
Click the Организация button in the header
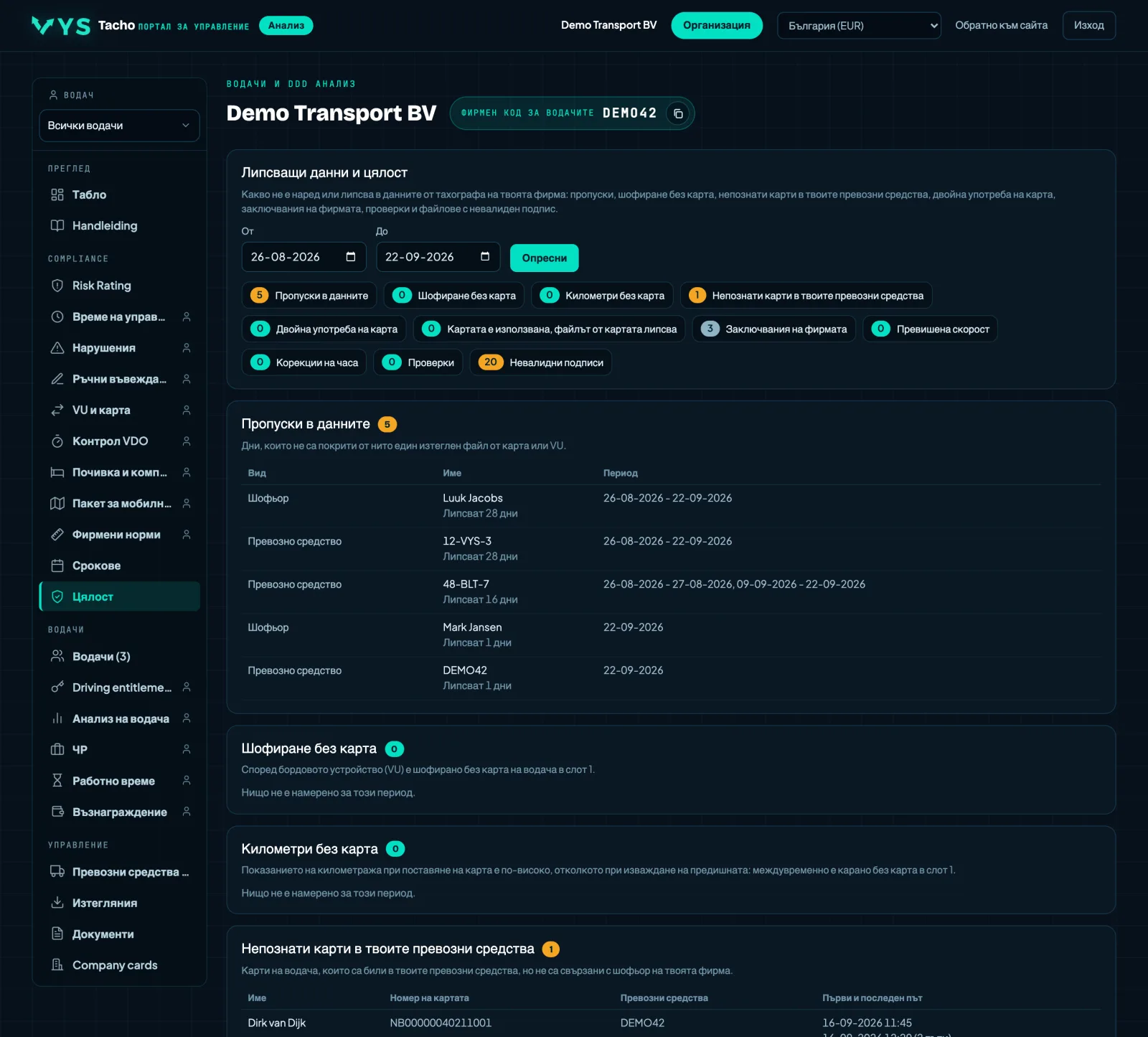coord(717,25)
